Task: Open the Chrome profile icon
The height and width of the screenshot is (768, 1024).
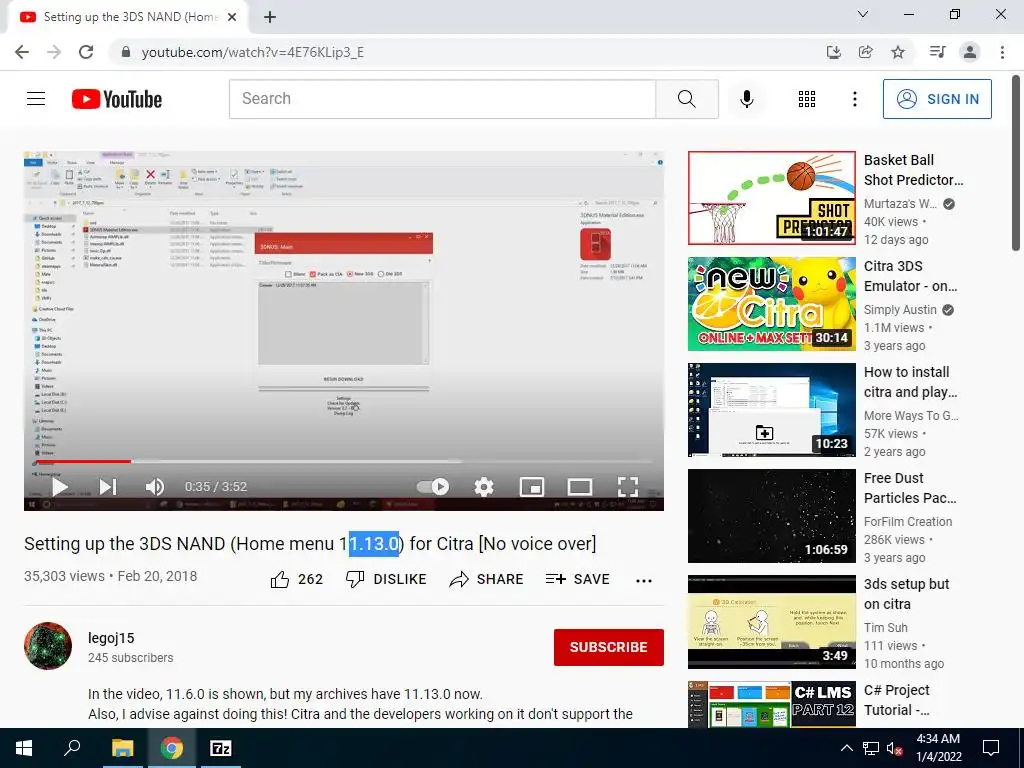Action: click(x=970, y=52)
